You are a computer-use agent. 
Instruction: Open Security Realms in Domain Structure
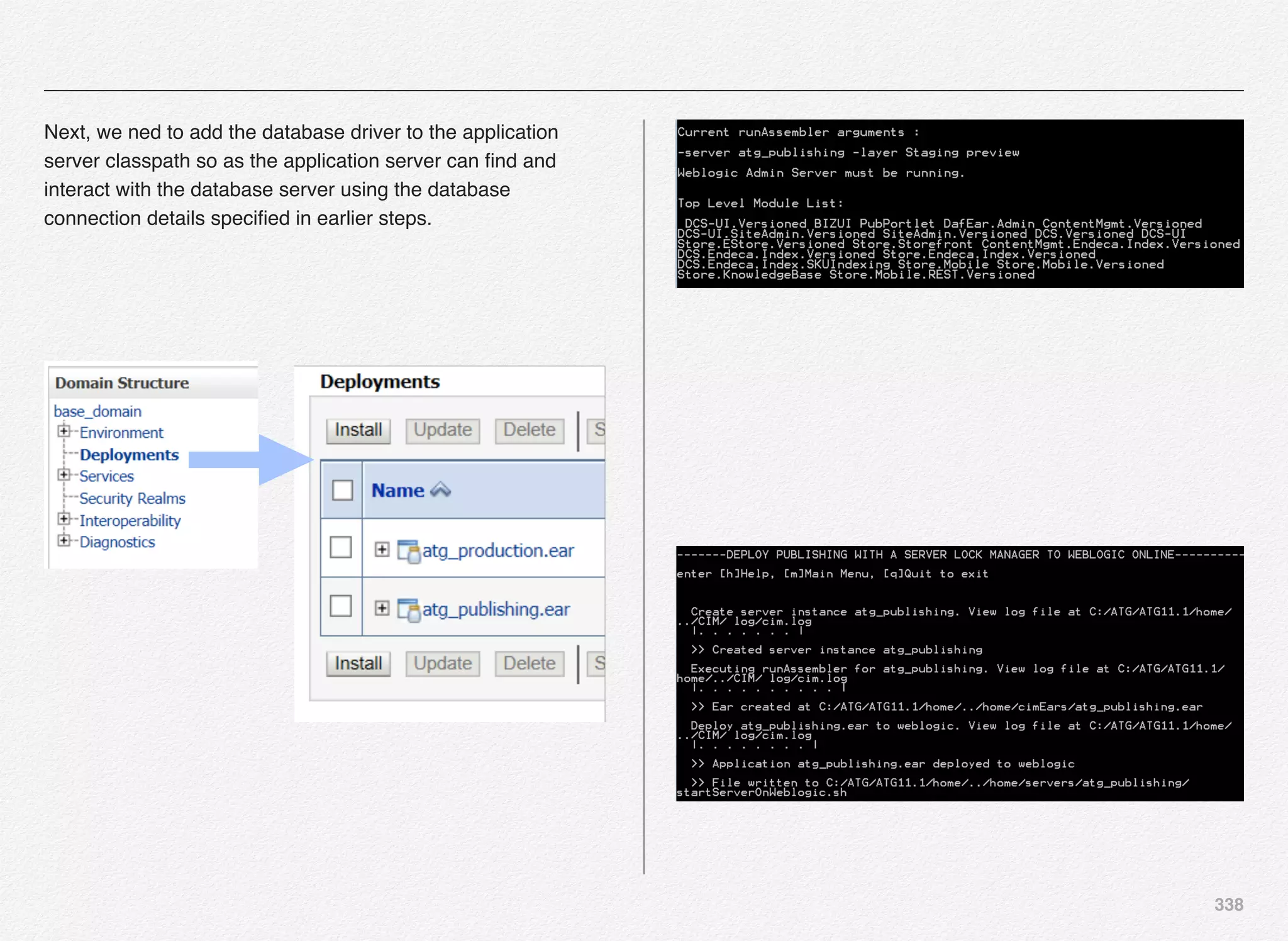132,498
